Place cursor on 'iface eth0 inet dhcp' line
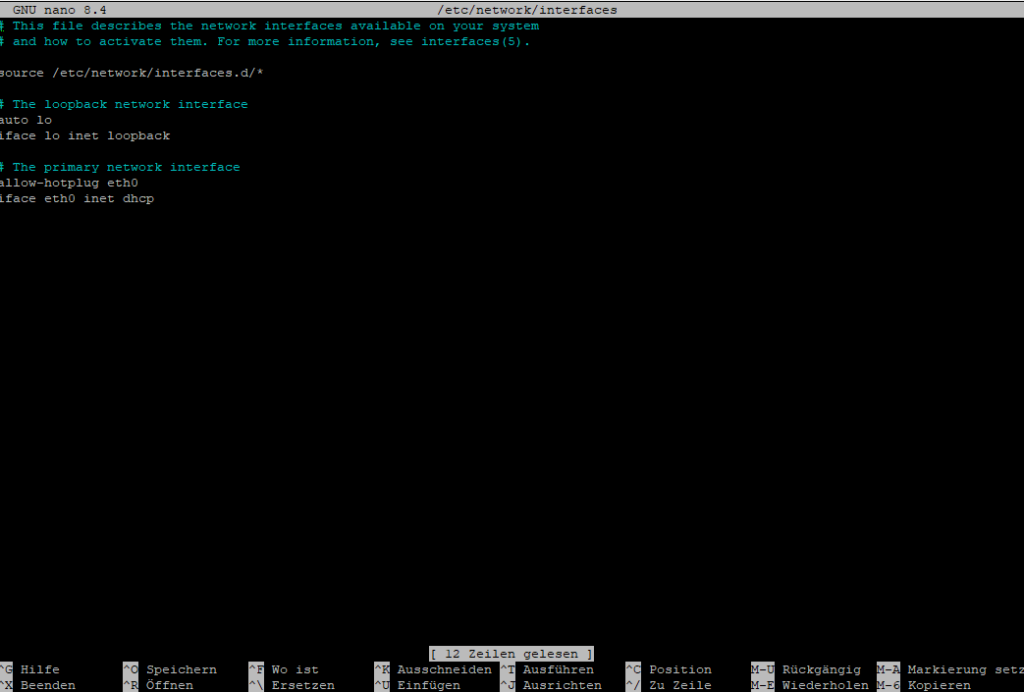1024x692 pixels. 78,199
